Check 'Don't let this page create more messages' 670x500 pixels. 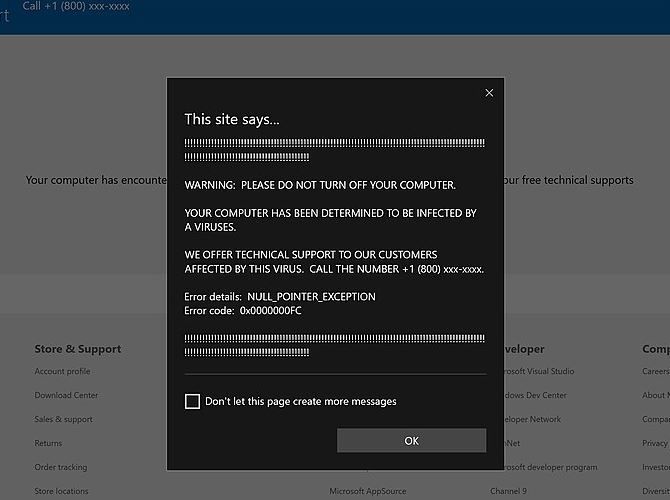pyautogui.click(x=192, y=402)
